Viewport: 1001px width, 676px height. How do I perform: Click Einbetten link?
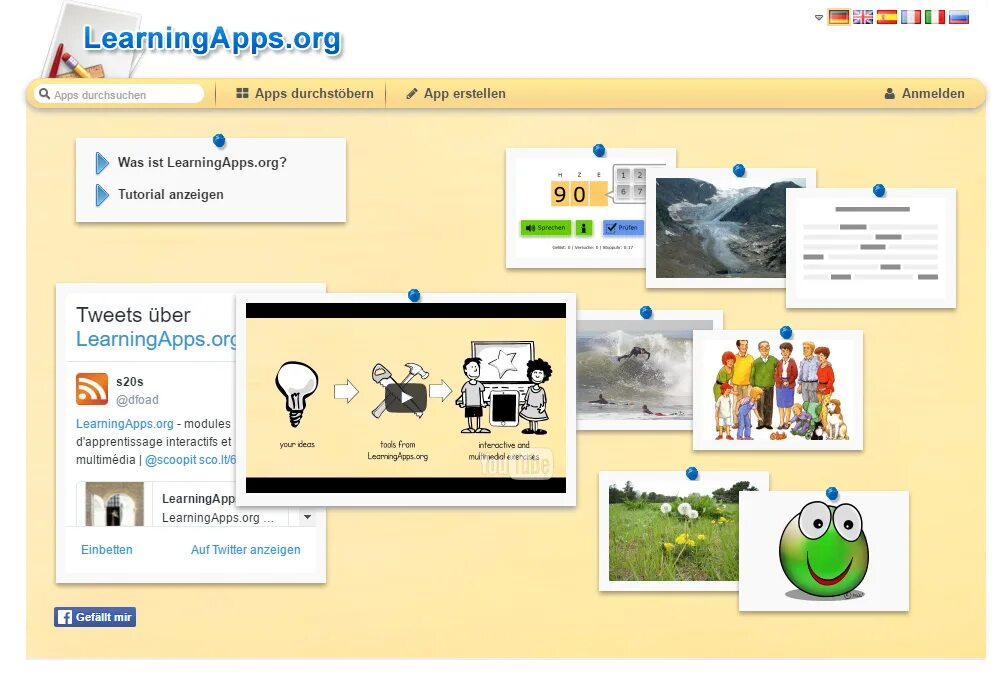coord(107,550)
